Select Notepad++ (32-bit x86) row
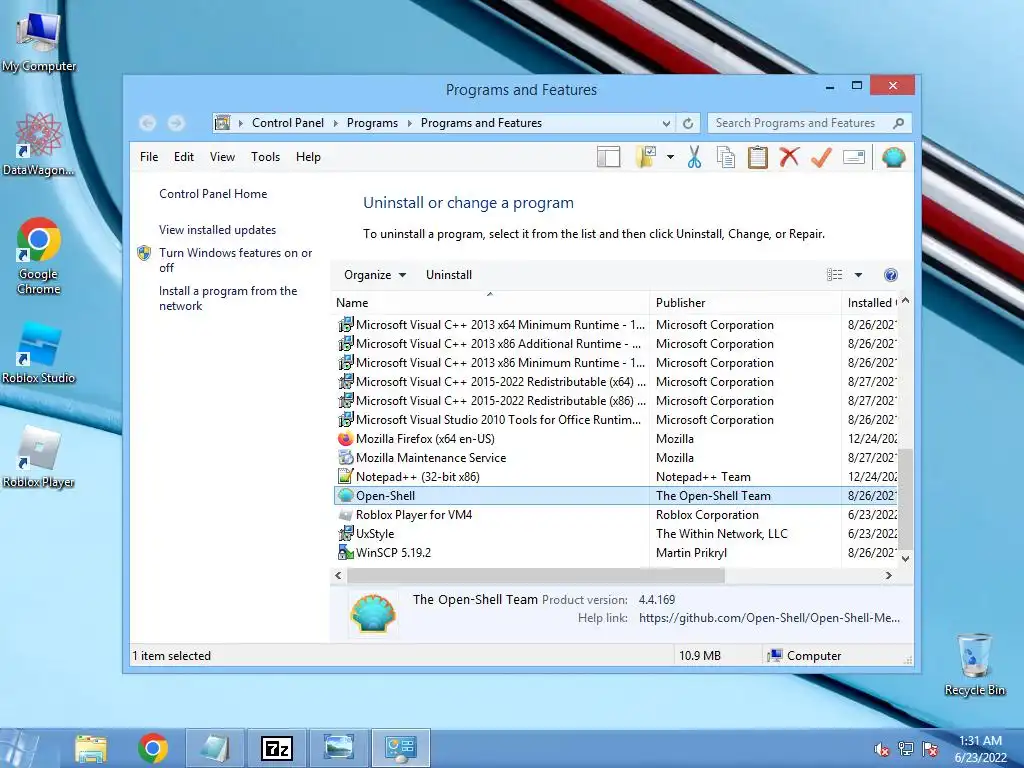Image resolution: width=1024 pixels, height=768 pixels. [615, 477]
